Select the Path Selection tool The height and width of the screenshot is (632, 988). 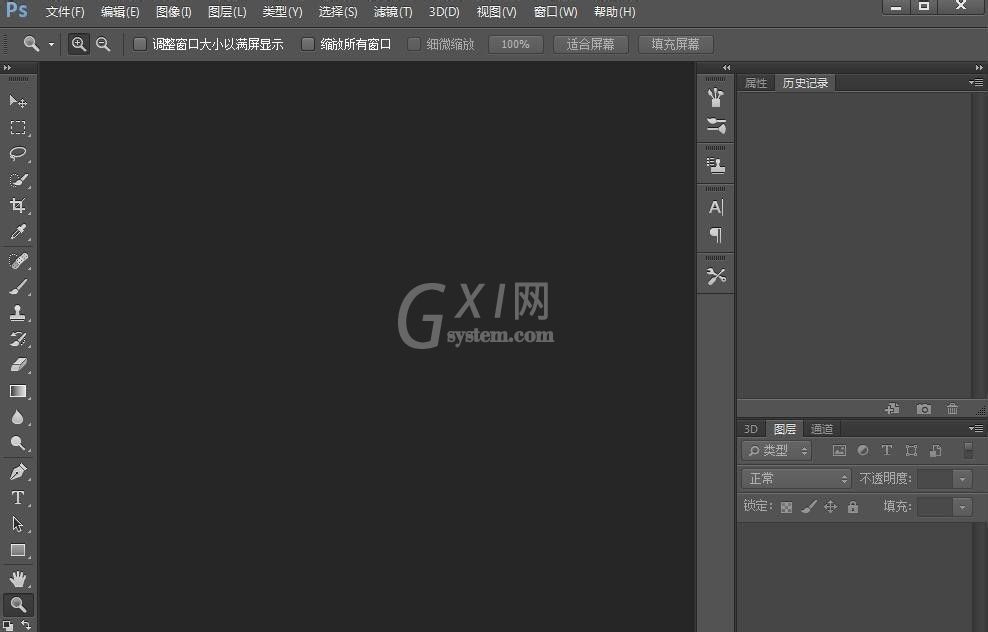18,524
